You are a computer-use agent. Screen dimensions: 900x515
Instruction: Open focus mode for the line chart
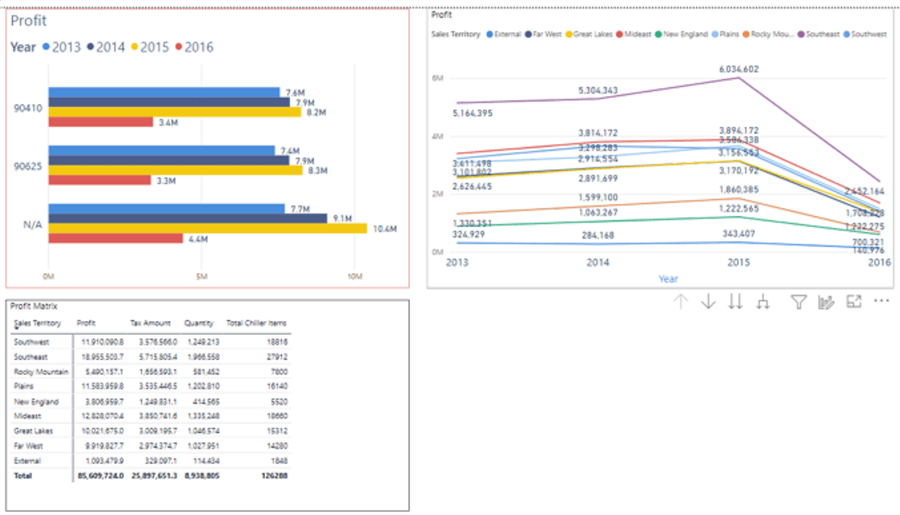[854, 301]
